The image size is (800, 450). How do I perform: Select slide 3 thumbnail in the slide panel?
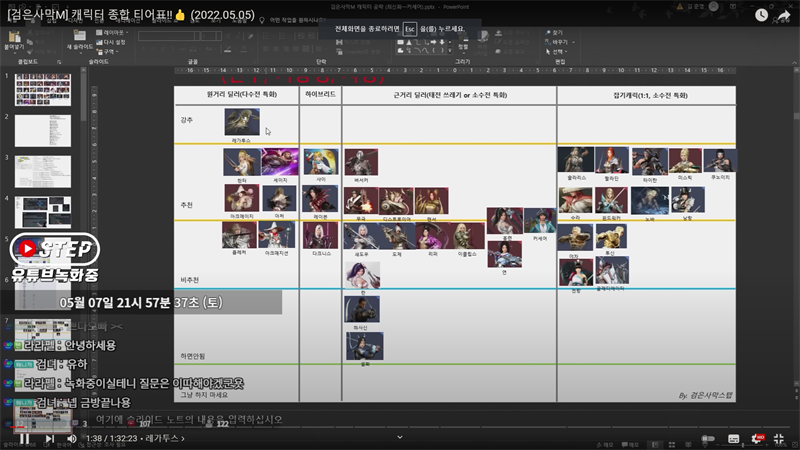pyautogui.click(x=41, y=172)
